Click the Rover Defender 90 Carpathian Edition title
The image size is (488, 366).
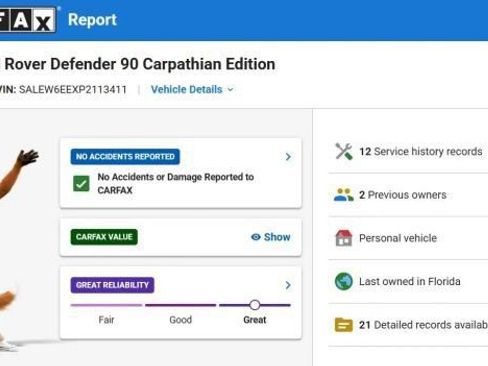pyautogui.click(x=140, y=64)
